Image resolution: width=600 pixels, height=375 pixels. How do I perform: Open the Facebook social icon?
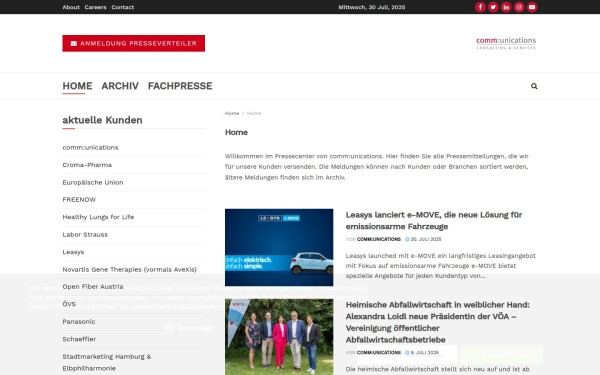(x=480, y=7)
